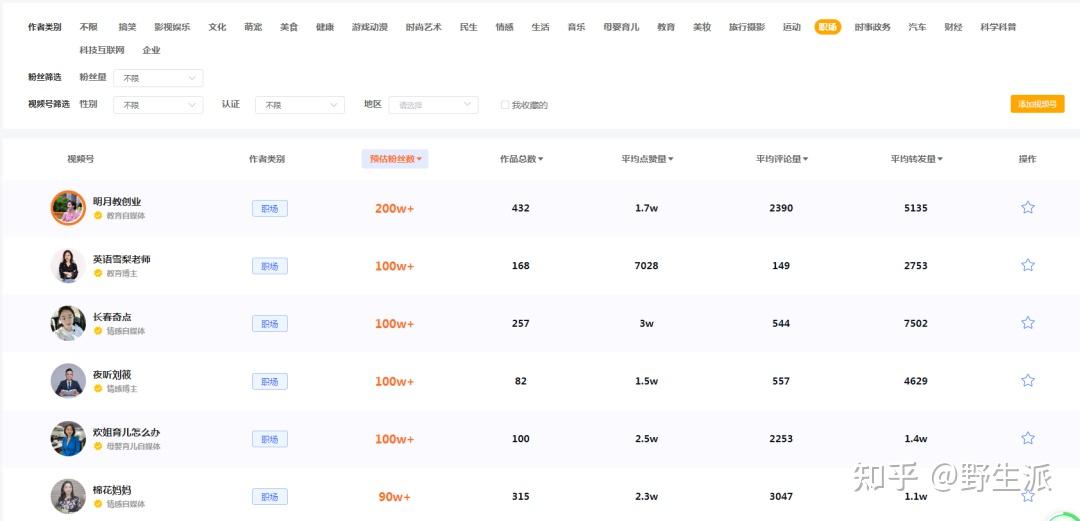Open the 英语雪梨老师 account name
The height and width of the screenshot is (521, 1080).
(122, 260)
